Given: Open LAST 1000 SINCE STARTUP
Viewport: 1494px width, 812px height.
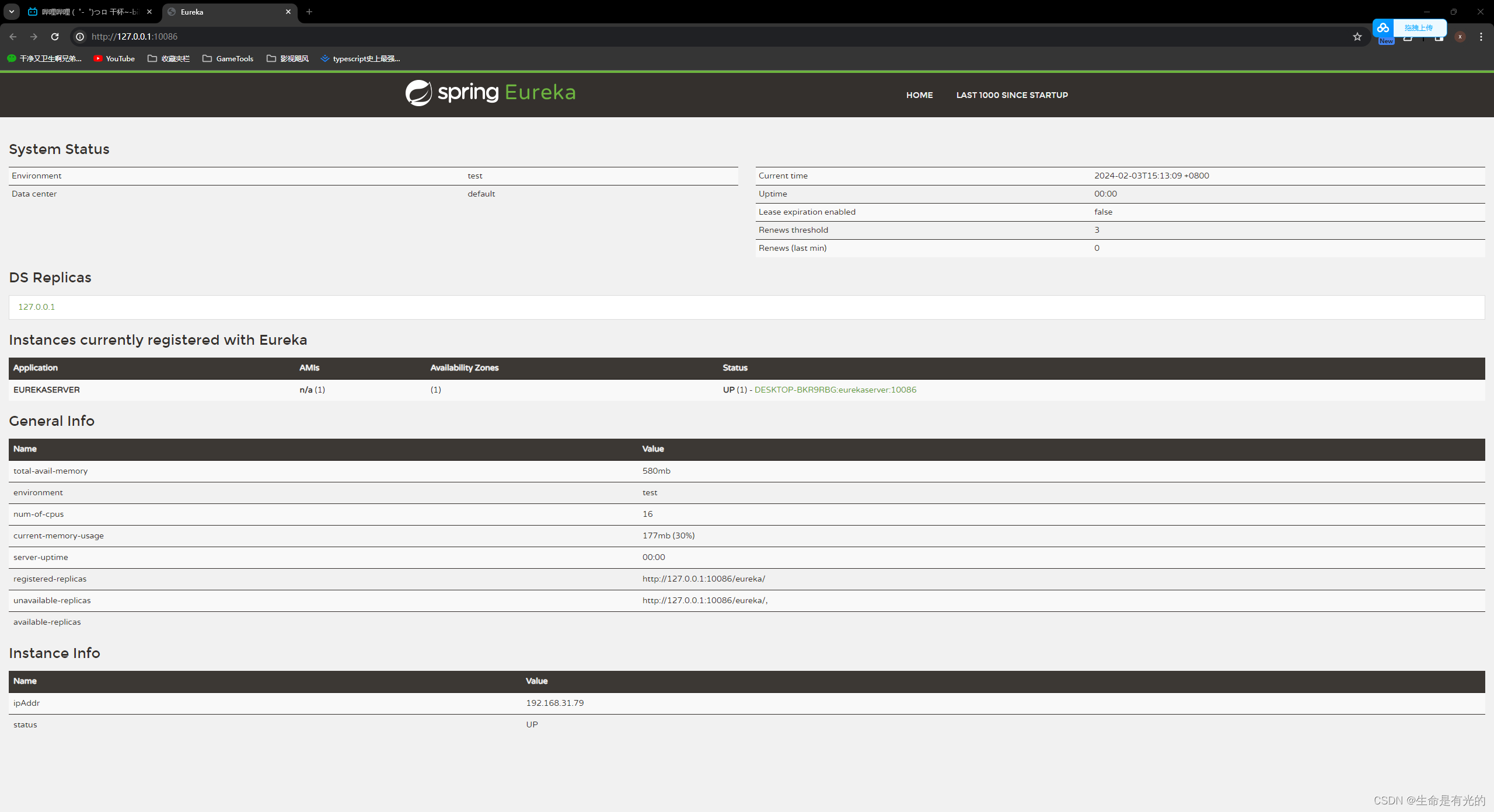Looking at the screenshot, I should point(1012,95).
